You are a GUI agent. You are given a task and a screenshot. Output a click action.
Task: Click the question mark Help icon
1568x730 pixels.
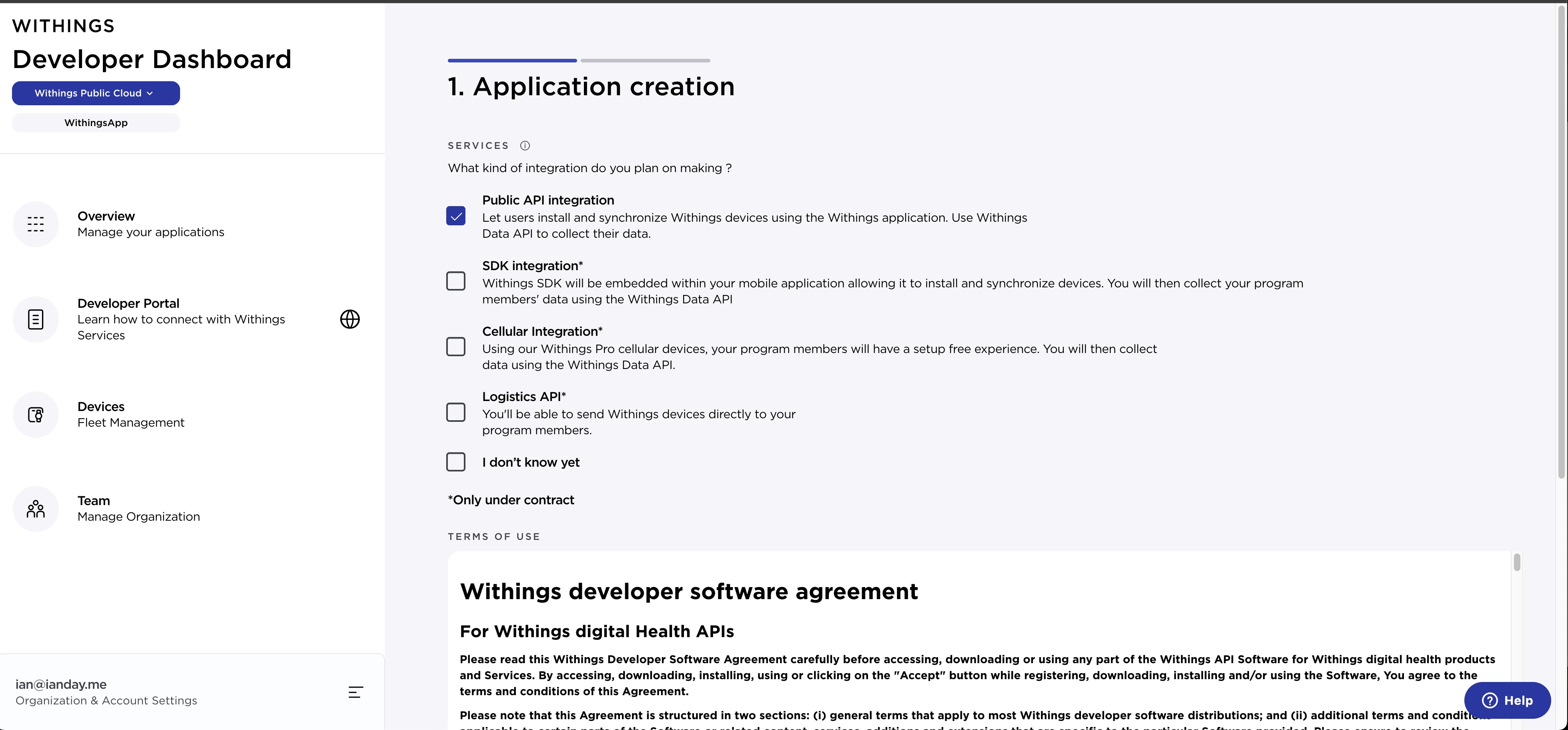(x=1490, y=700)
